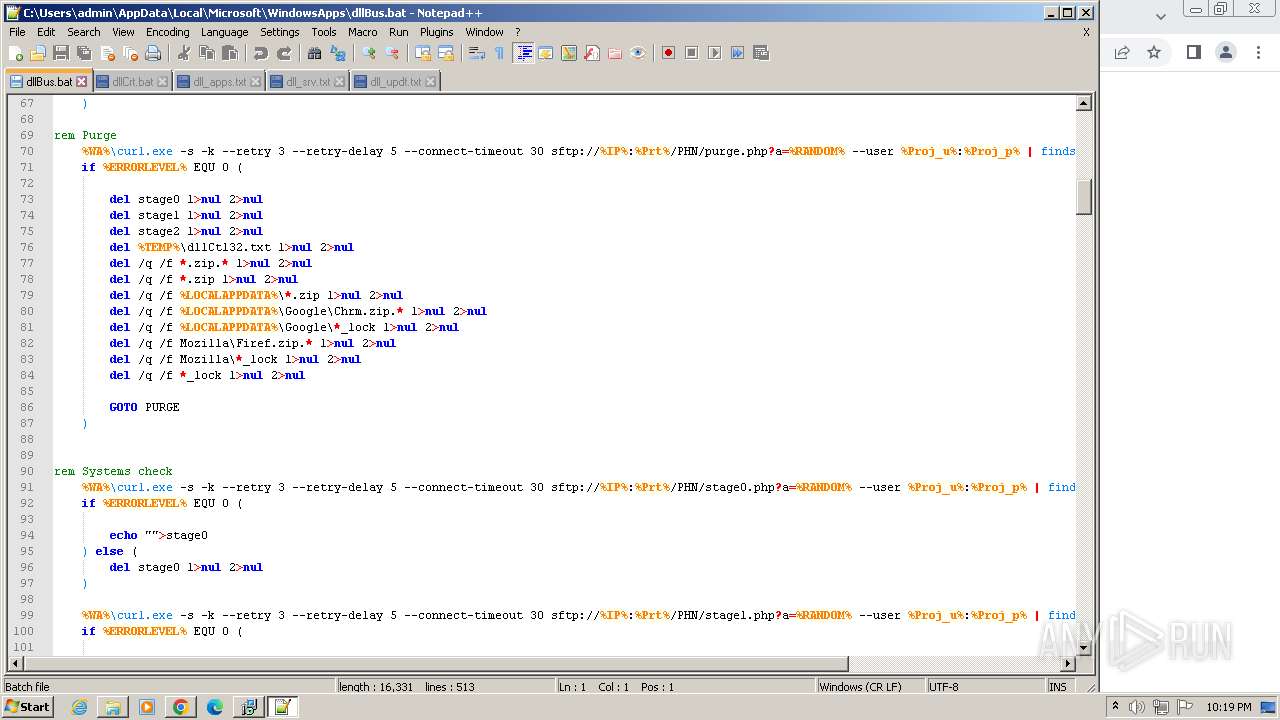Click the Windows Start button

27,707
